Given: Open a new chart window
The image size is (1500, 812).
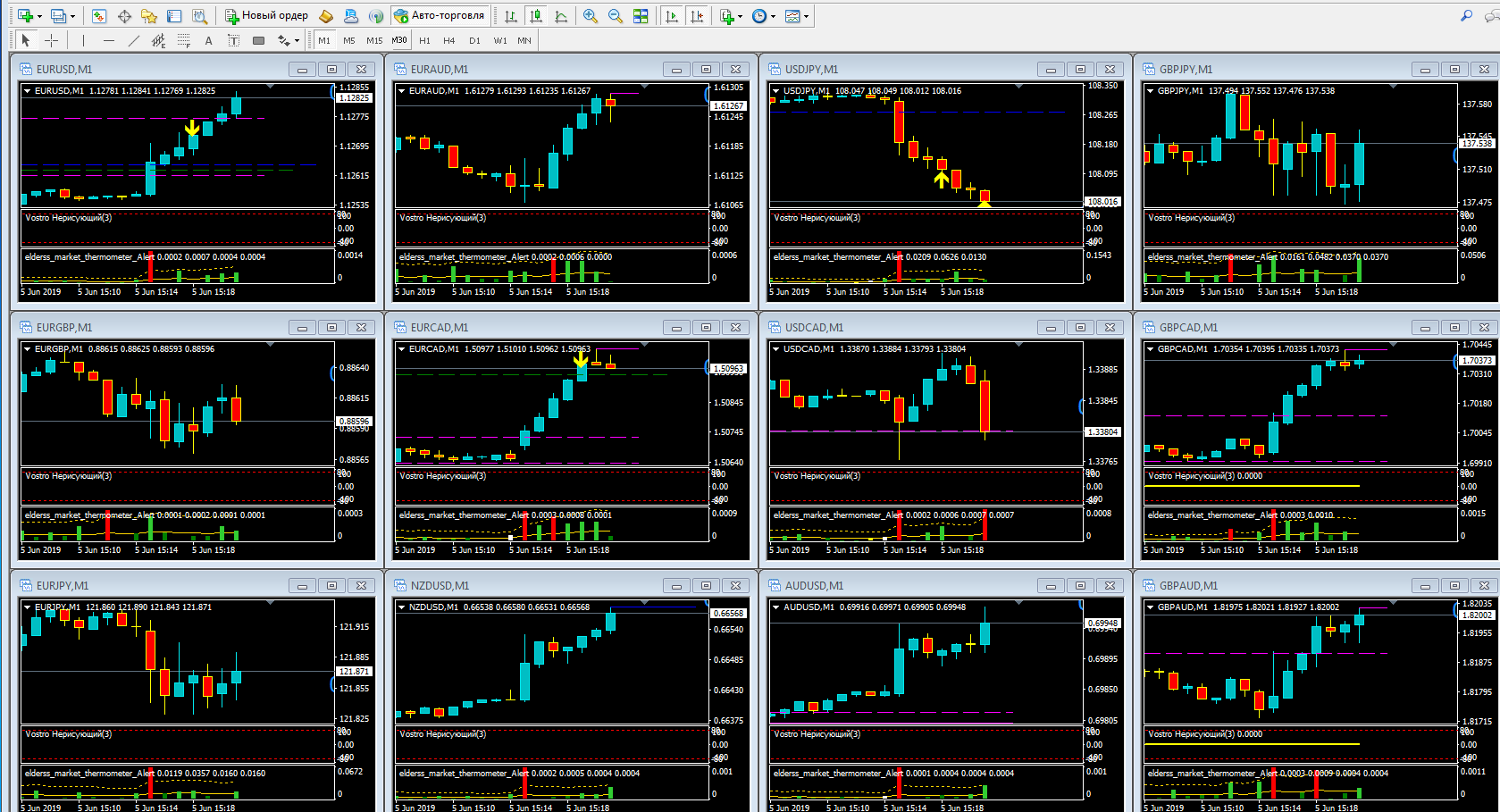Looking at the screenshot, I should click(24, 15).
